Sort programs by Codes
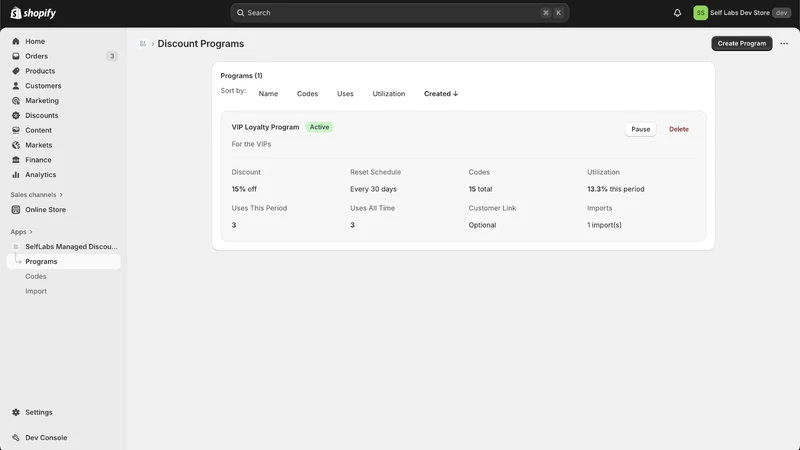 click(x=307, y=94)
